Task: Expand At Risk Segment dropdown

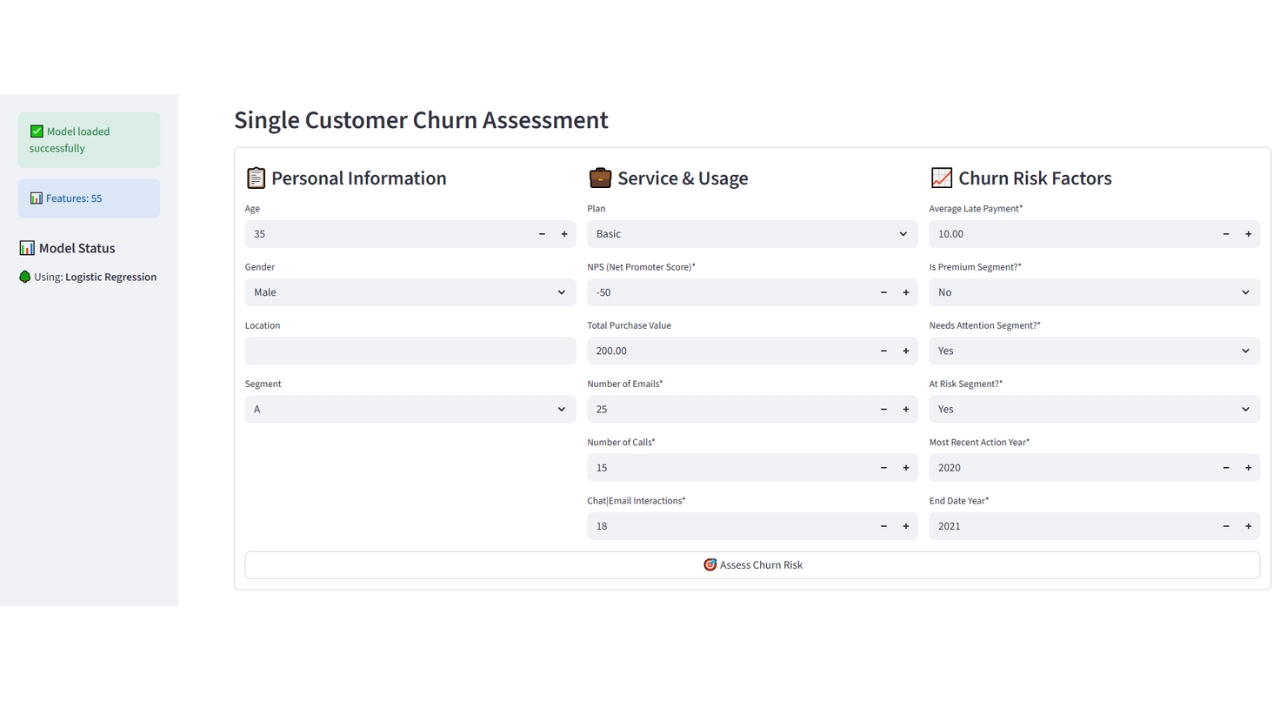Action: (x=1093, y=409)
